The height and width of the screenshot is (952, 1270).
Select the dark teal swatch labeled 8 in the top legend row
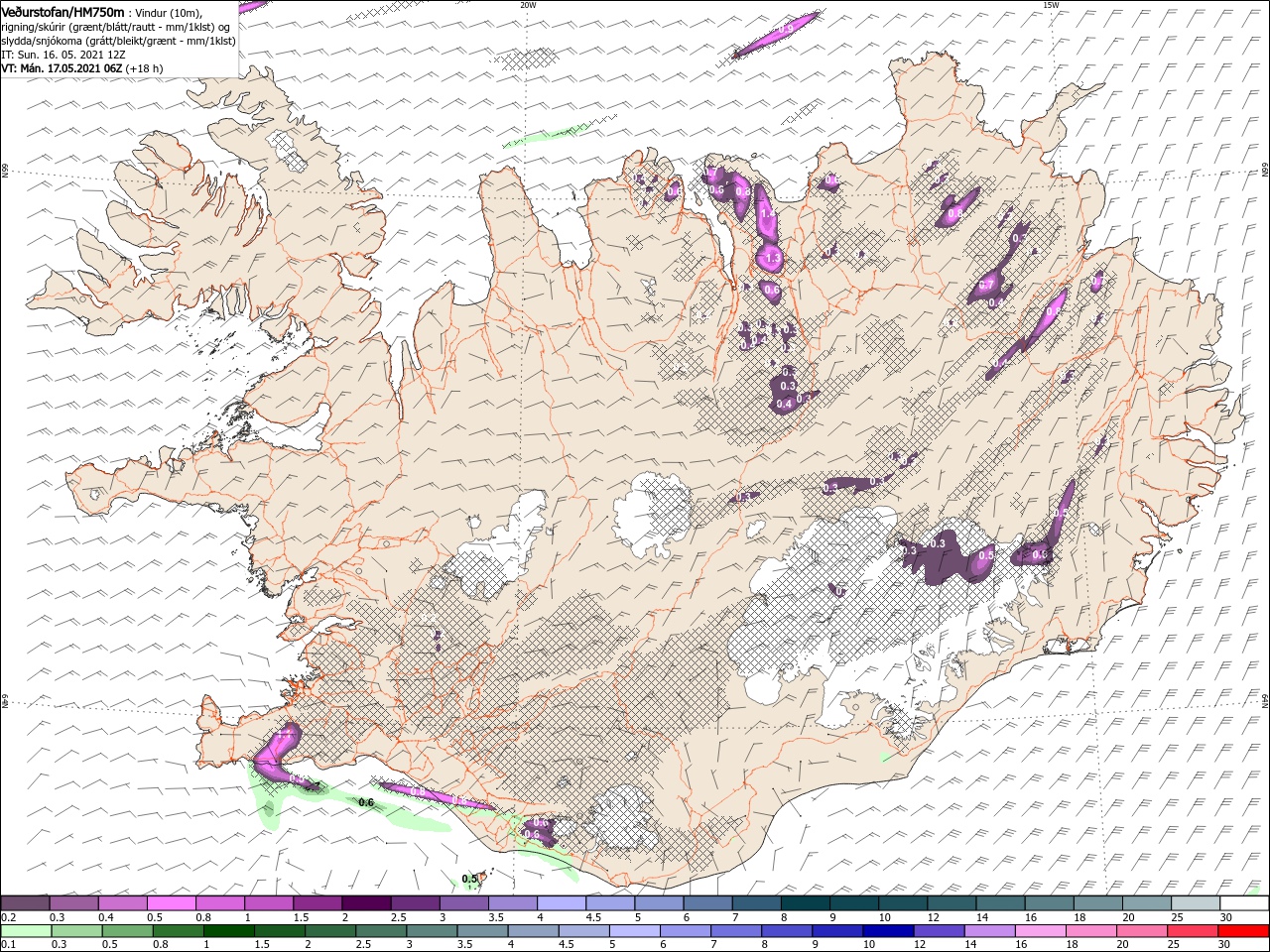click(x=805, y=902)
